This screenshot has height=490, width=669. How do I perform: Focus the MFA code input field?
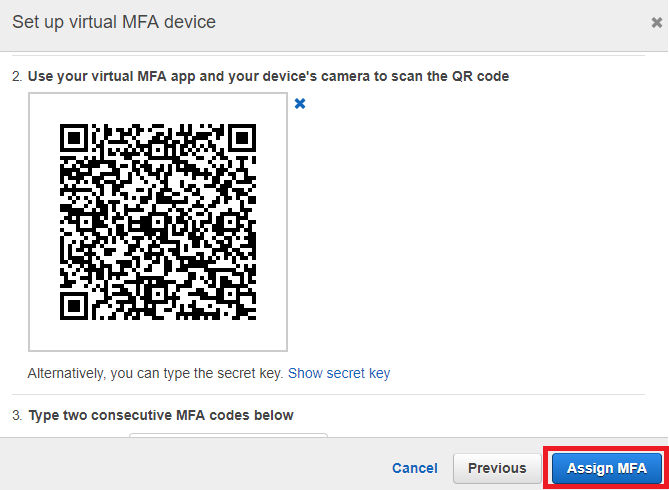[x=228, y=436]
